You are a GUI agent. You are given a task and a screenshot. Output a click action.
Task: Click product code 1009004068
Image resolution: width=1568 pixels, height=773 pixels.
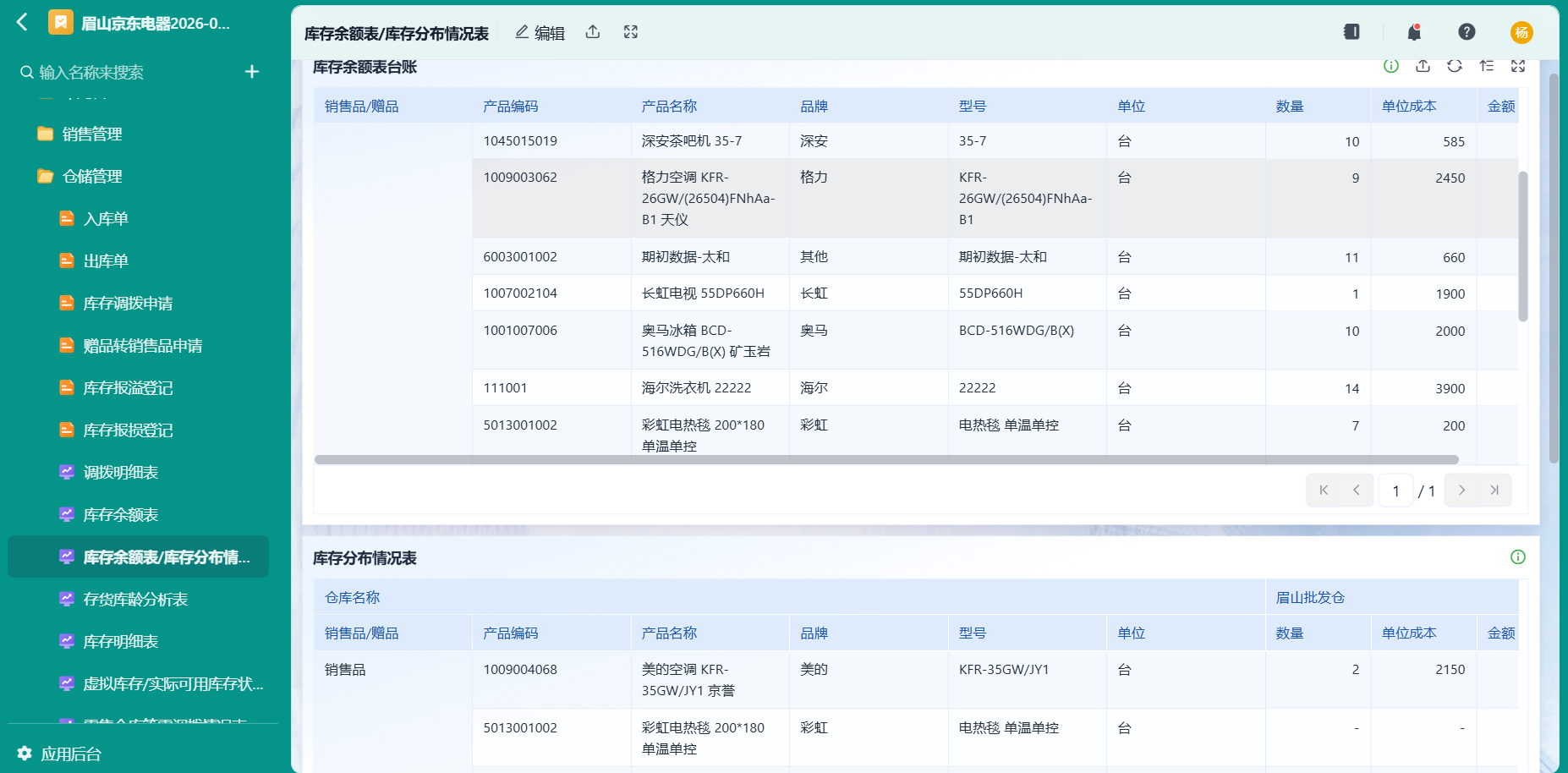point(520,670)
